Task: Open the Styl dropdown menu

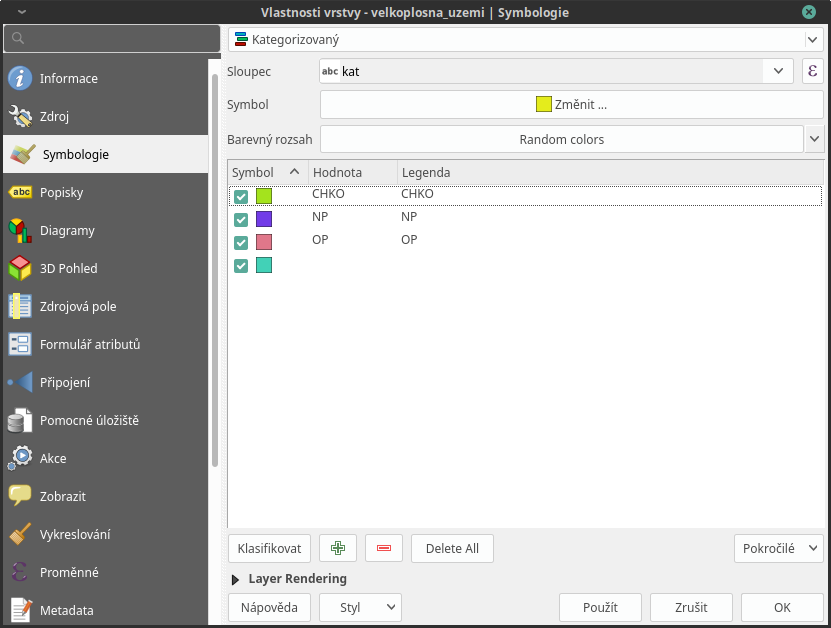Action: (360, 607)
